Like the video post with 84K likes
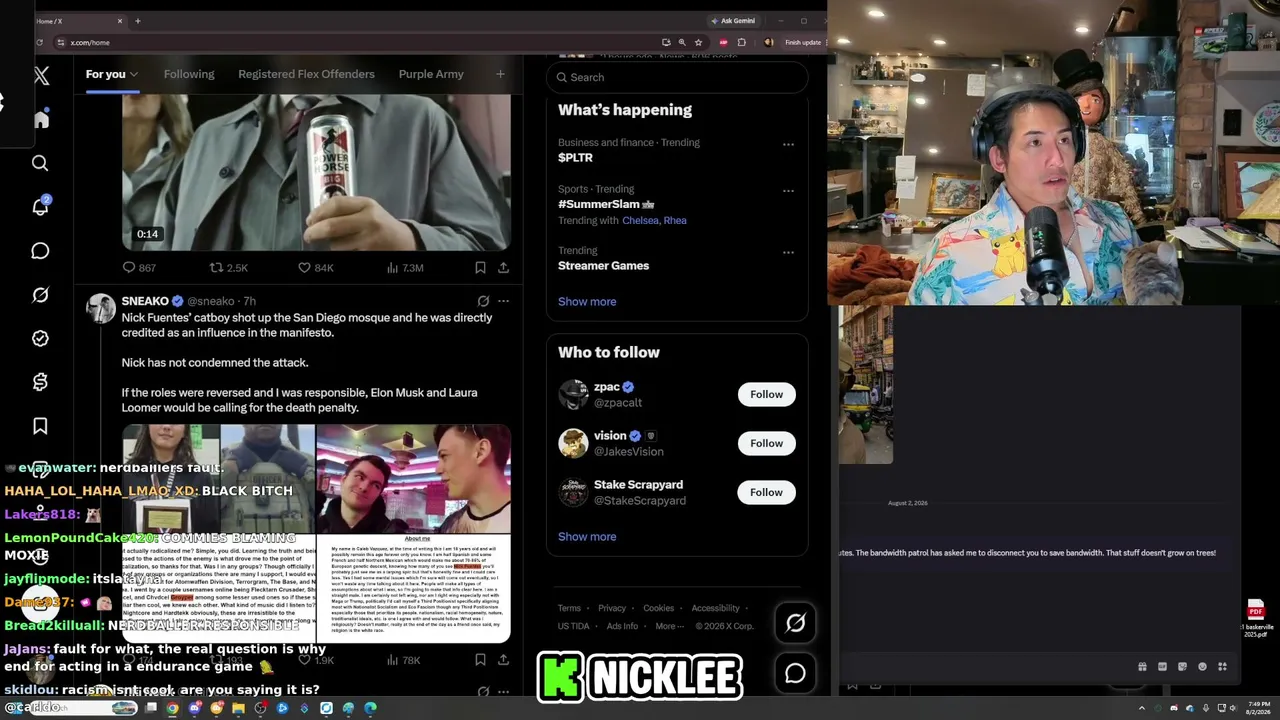The image size is (1280, 720). pos(315,268)
